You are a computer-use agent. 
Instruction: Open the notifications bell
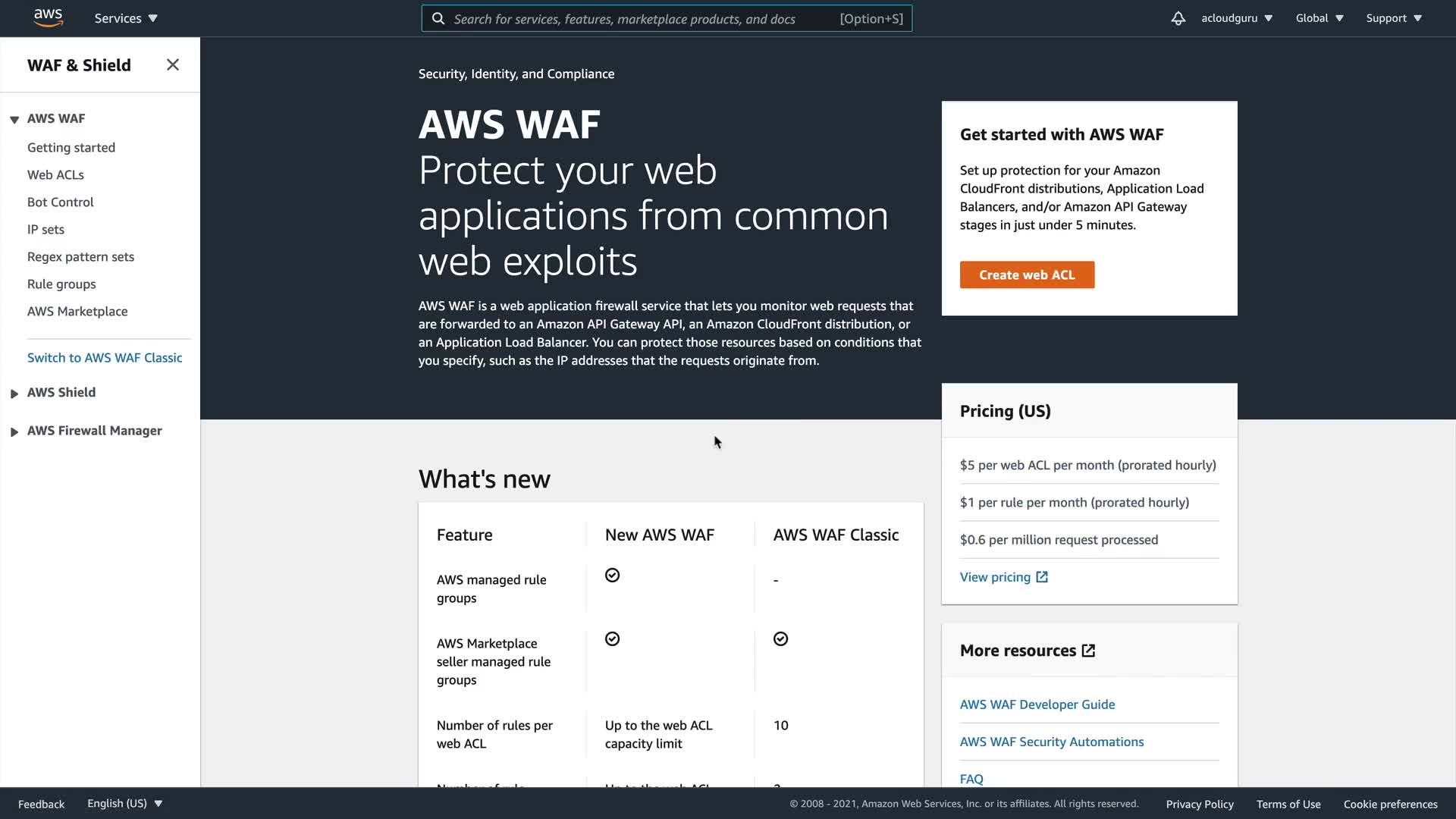point(1178,18)
